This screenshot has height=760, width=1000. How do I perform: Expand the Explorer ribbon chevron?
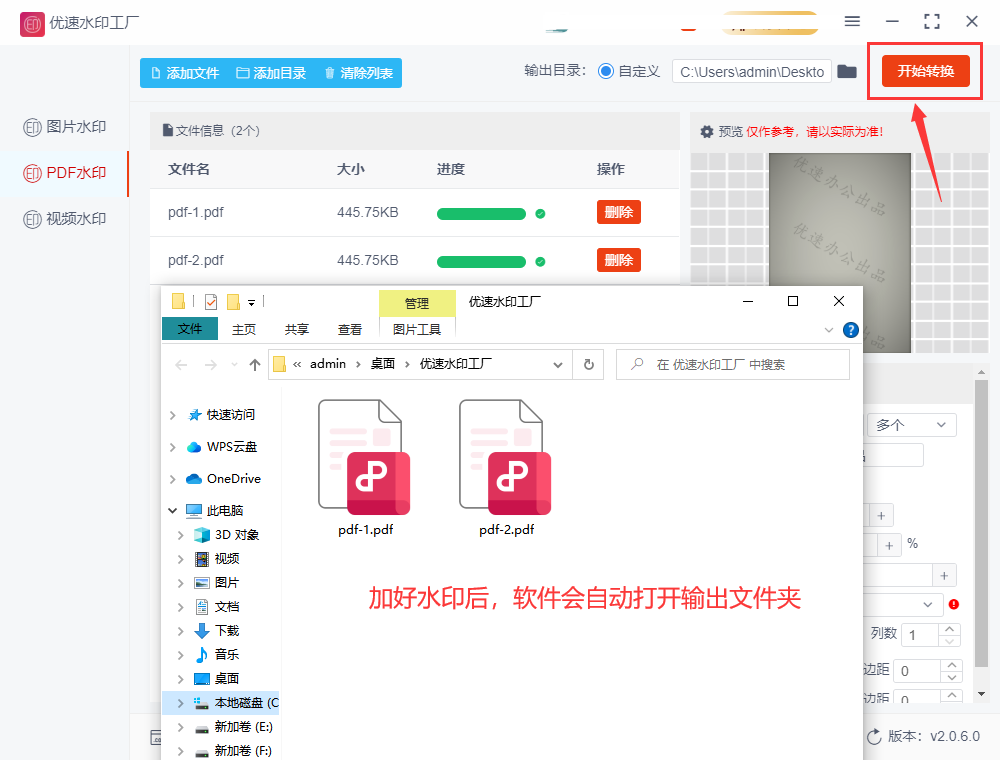click(828, 330)
